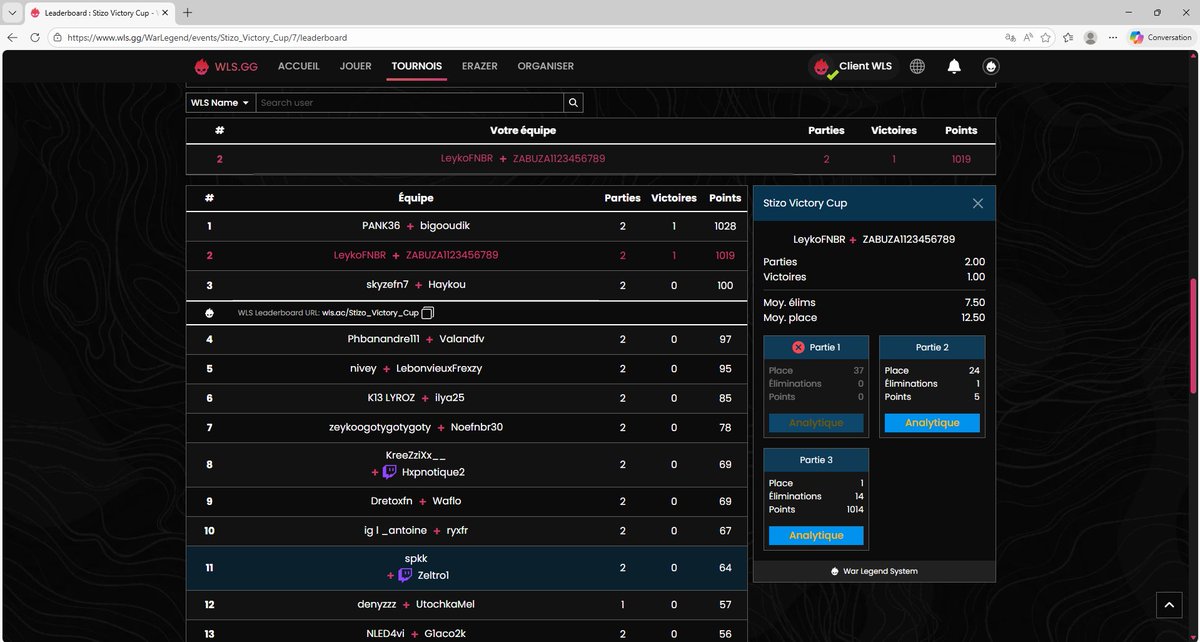The width and height of the screenshot is (1200, 642).
Task: Click the browser address bar
Action: [520, 37]
